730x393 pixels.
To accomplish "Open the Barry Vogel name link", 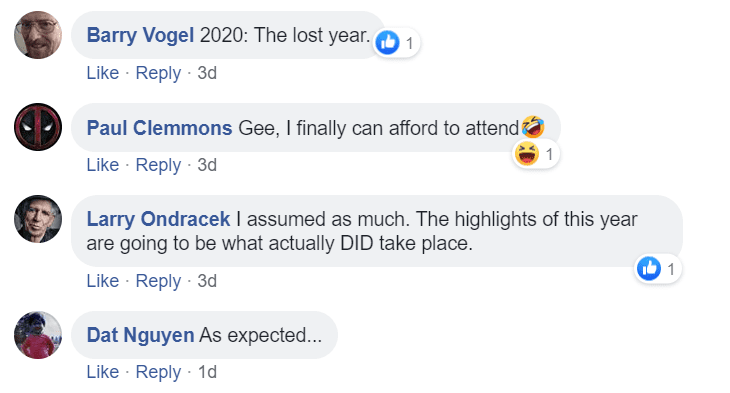I will click(140, 35).
